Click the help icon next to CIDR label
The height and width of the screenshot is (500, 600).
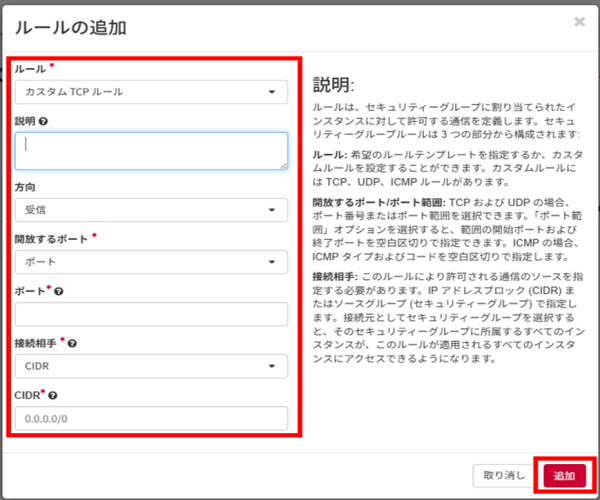point(59,396)
